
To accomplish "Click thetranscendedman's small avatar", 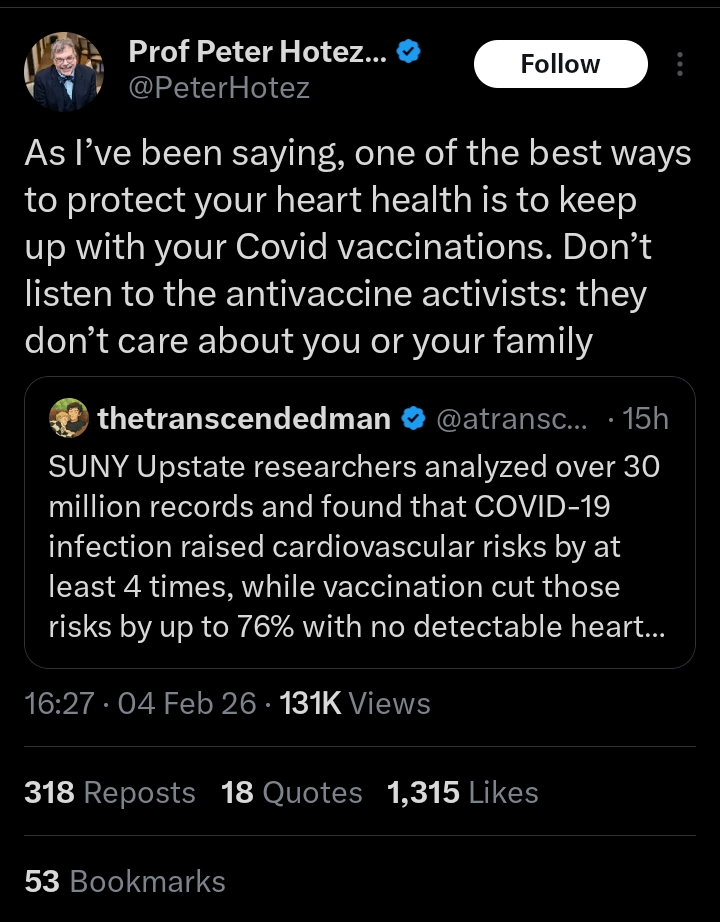I will point(69,418).
